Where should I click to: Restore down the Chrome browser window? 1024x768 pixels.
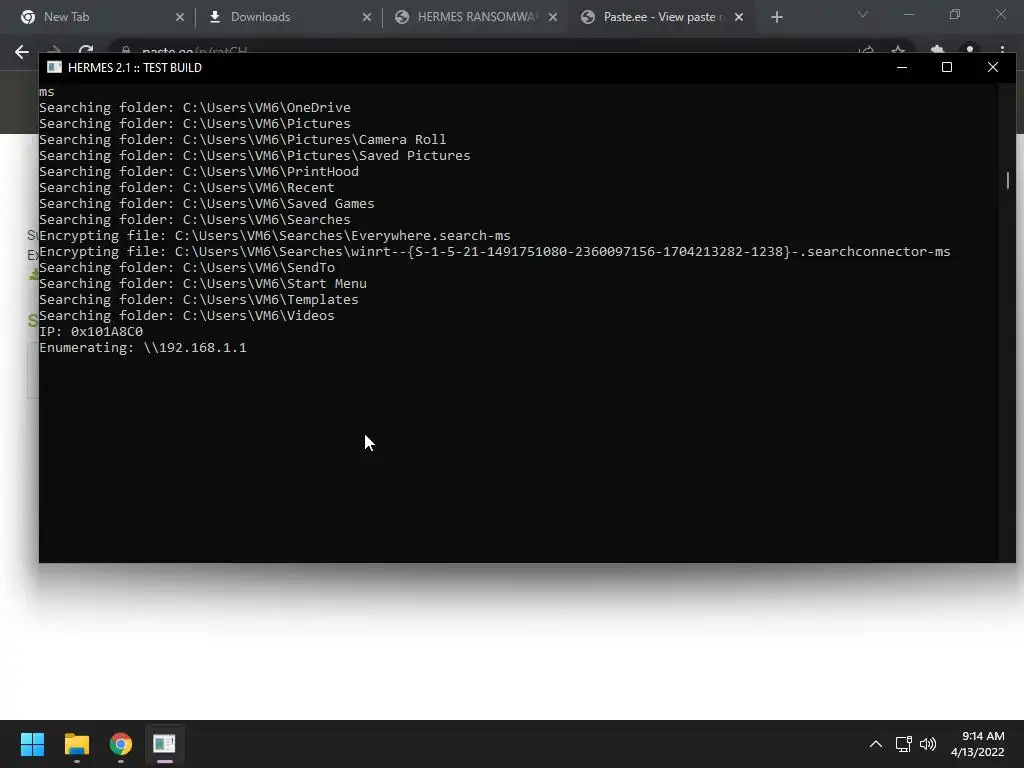955,14
